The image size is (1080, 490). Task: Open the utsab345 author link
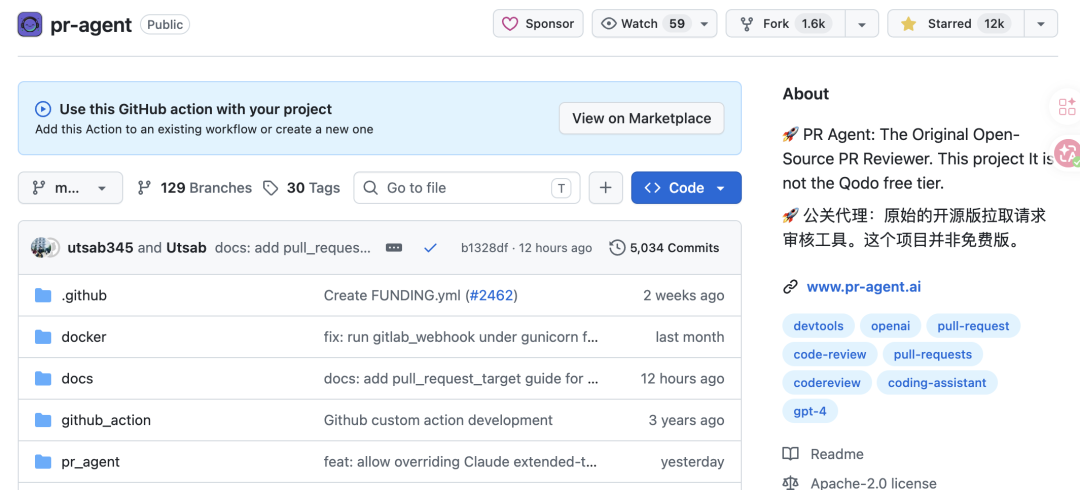(x=101, y=248)
